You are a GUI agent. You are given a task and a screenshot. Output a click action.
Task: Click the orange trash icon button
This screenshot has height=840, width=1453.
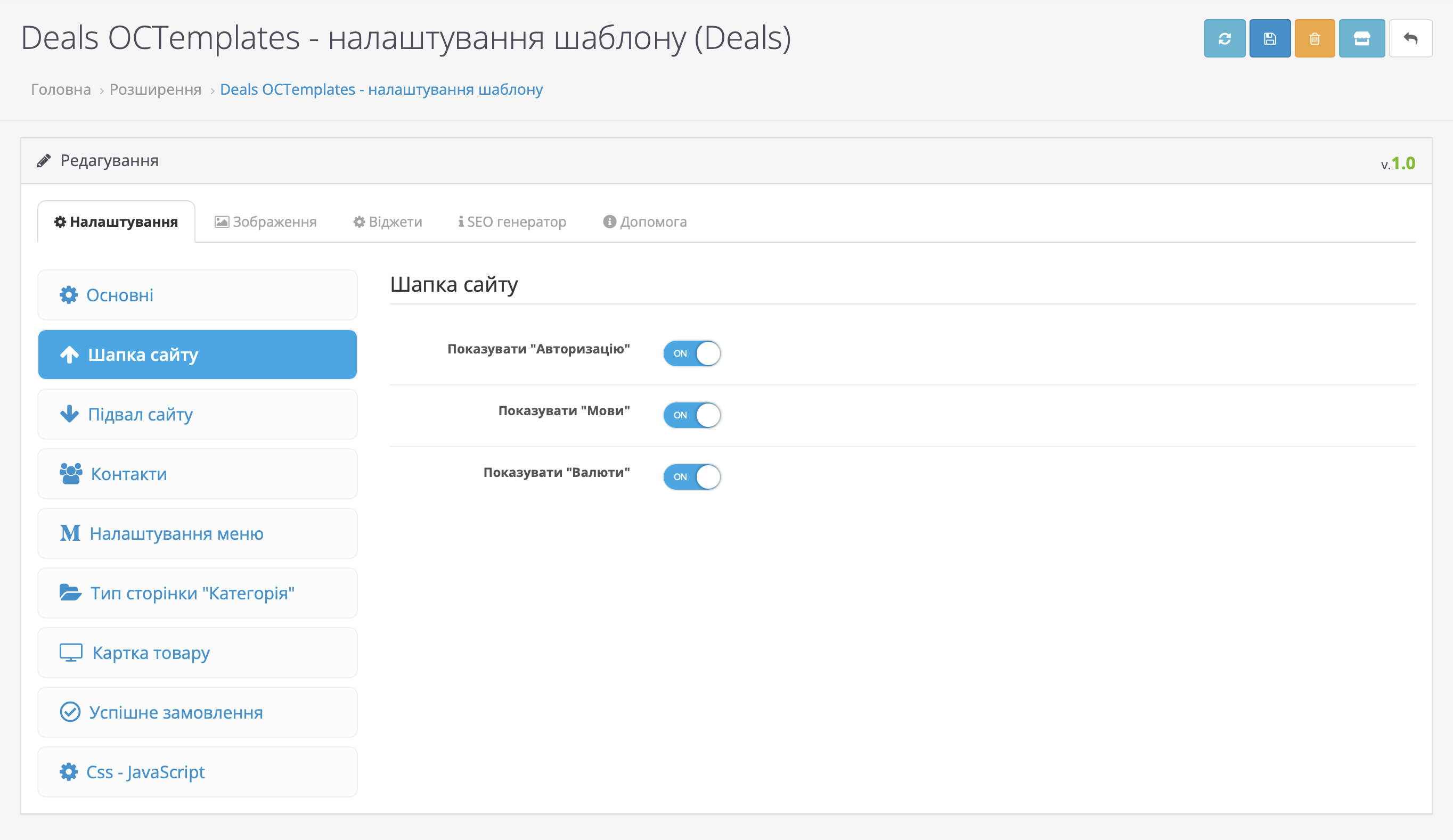point(1315,39)
